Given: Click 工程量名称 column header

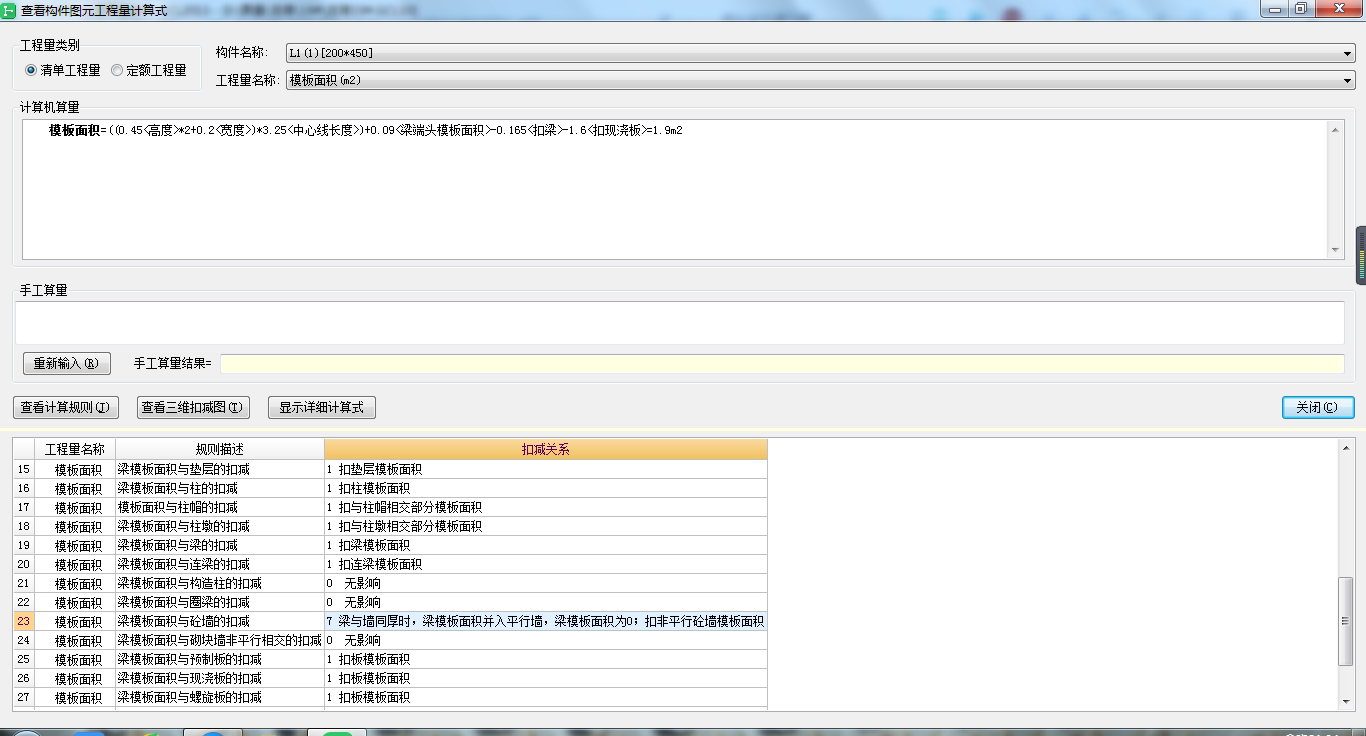Looking at the screenshot, I should pyautogui.click(x=75, y=450).
